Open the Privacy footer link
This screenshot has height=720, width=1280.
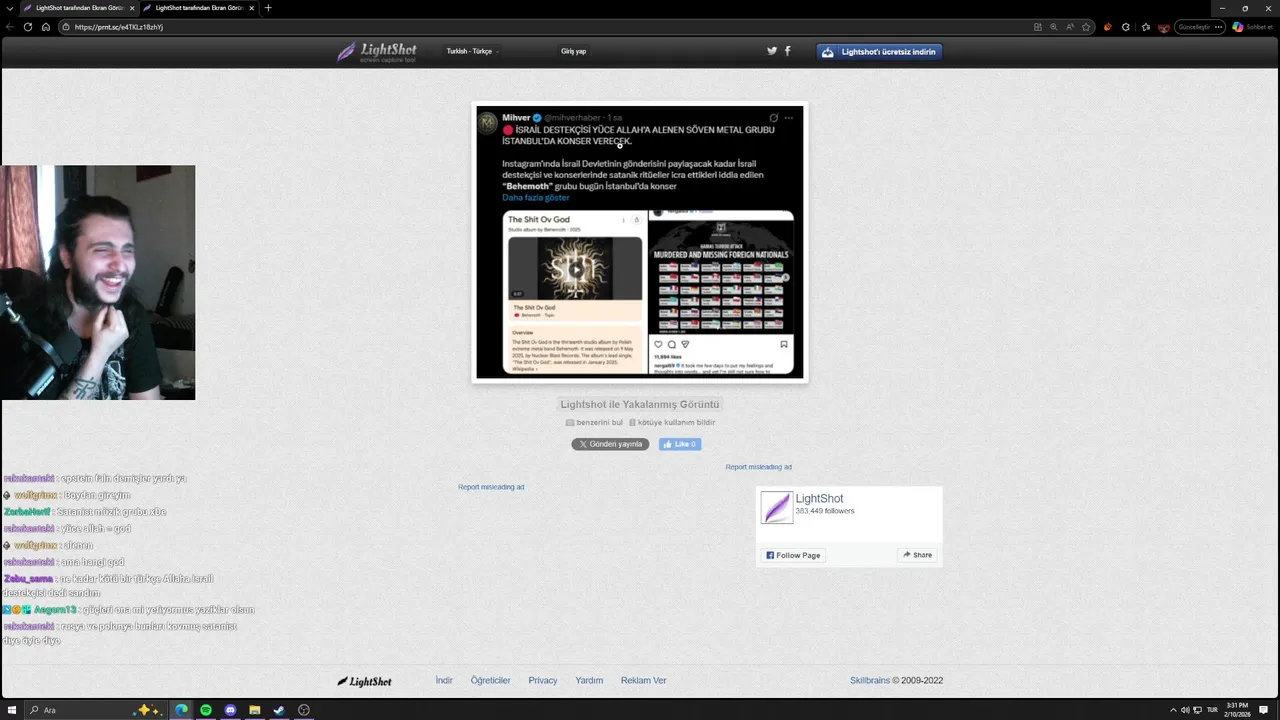point(543,680)
